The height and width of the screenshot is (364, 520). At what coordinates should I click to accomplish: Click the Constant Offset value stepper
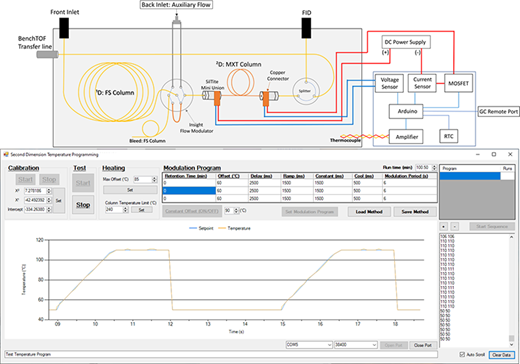(x=236, y=211)
